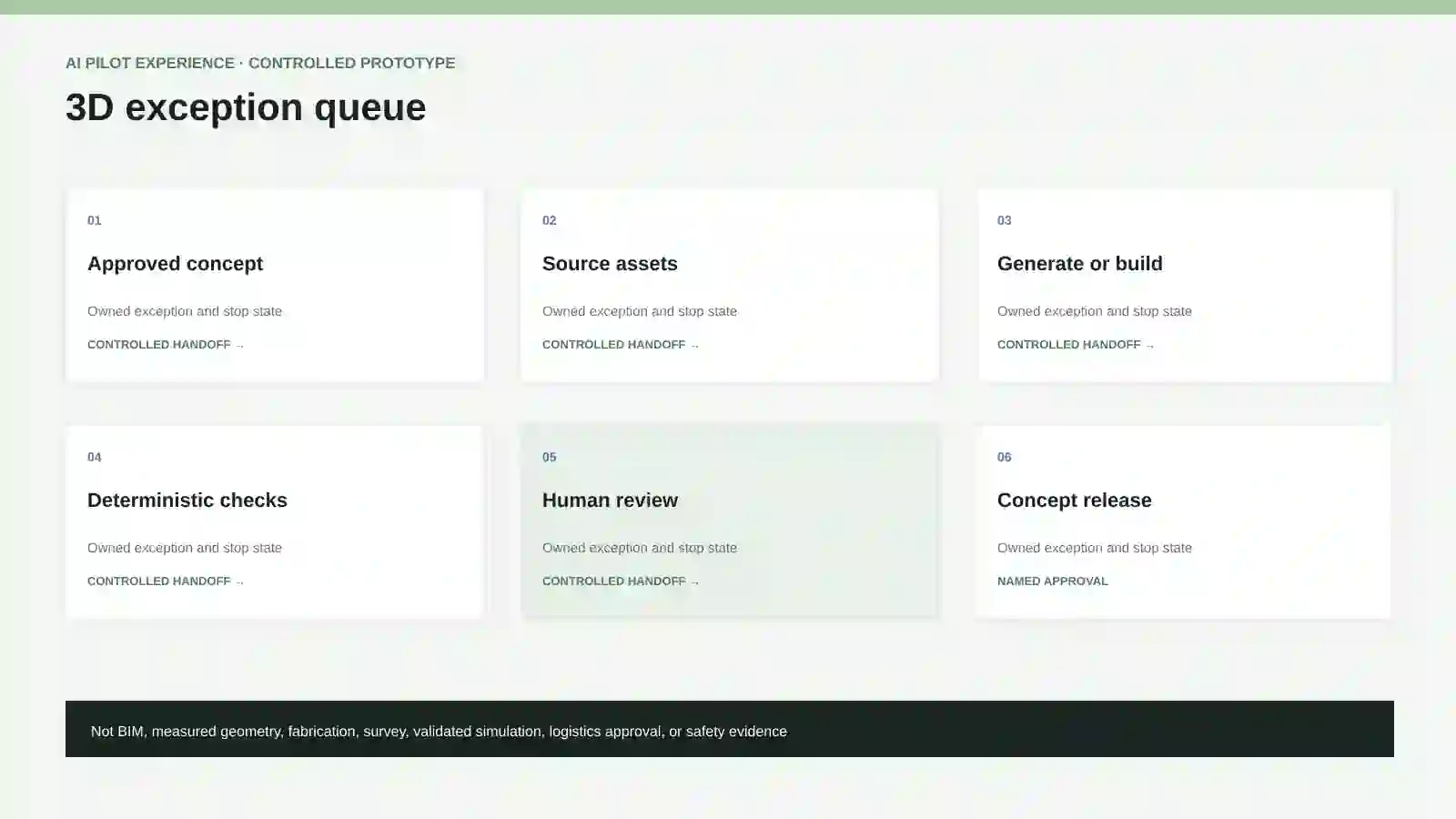Click description text under Approved concept
The image size is (1456, 819).
tap(185, 311)
